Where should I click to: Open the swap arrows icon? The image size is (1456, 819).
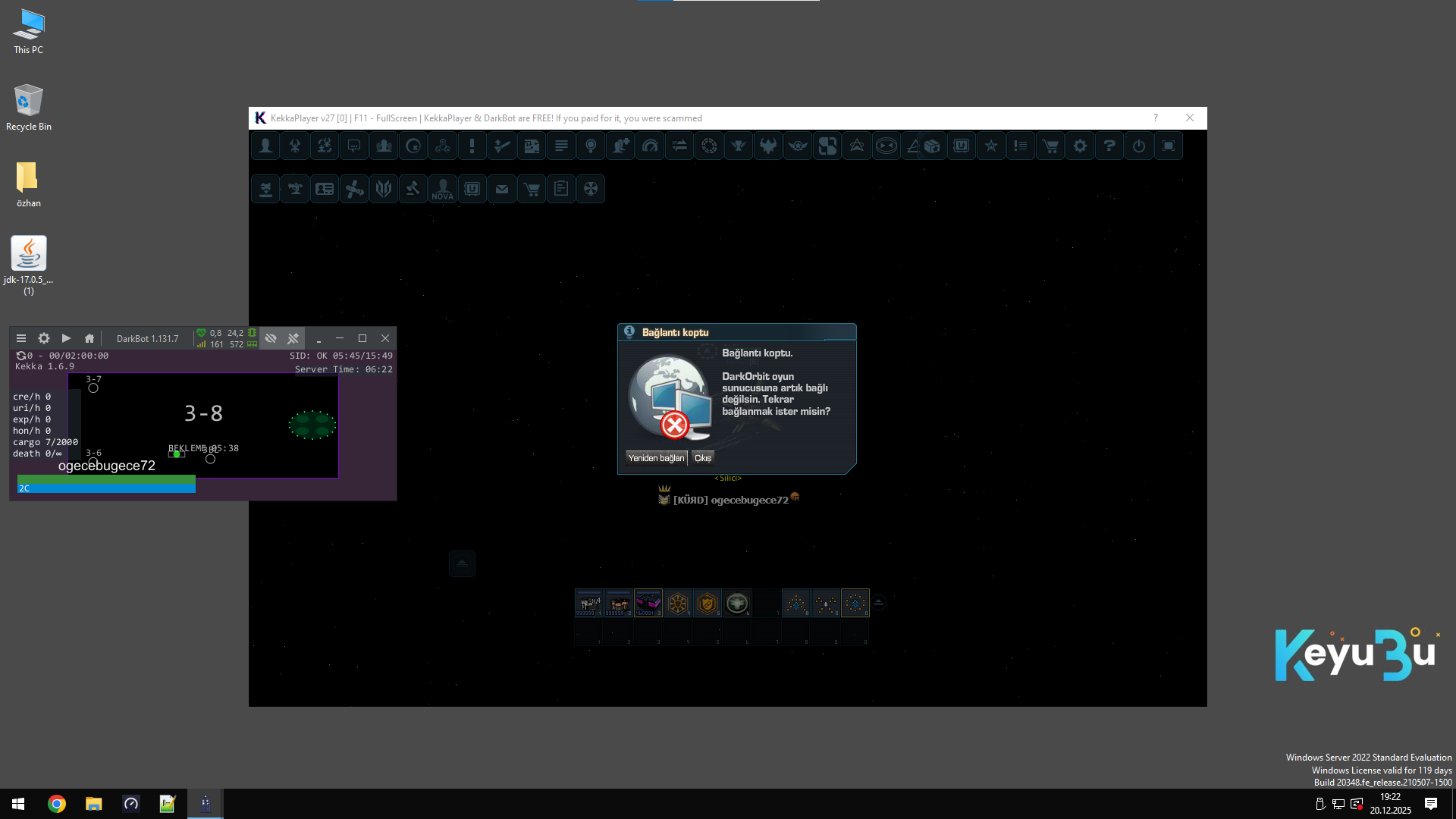point(679,146)
